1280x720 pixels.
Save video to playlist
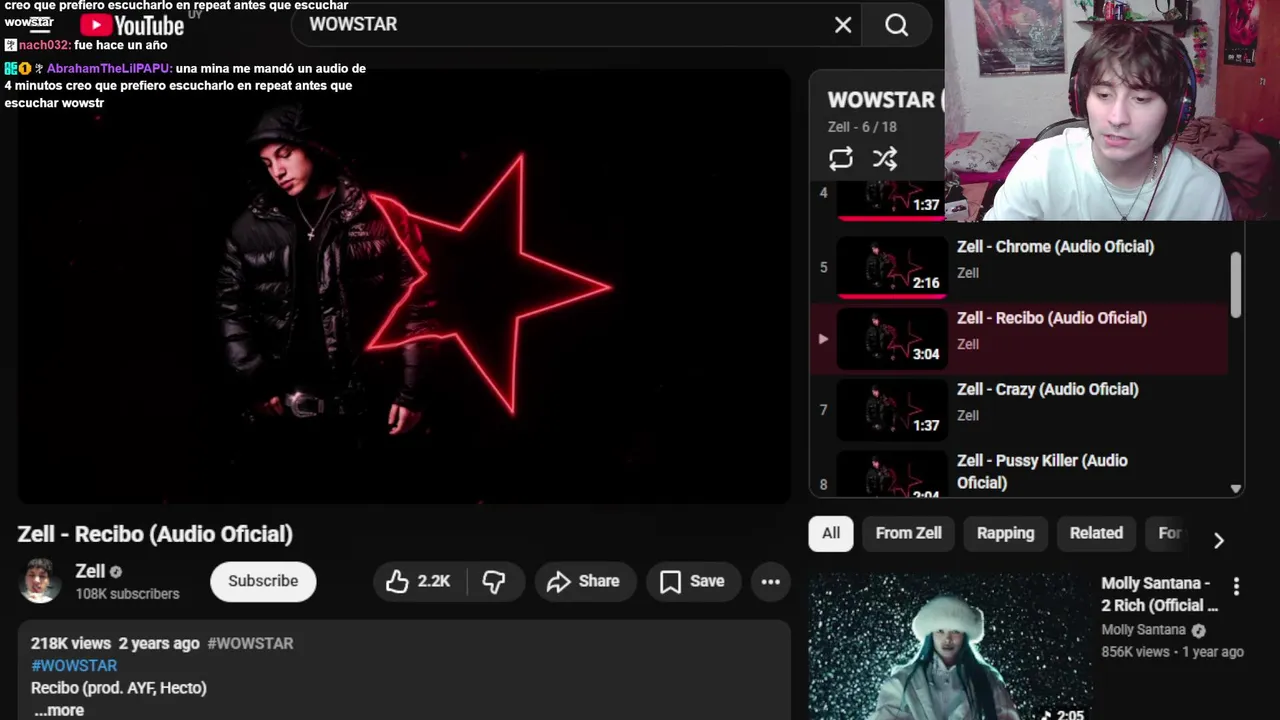(x=692, y=581)
